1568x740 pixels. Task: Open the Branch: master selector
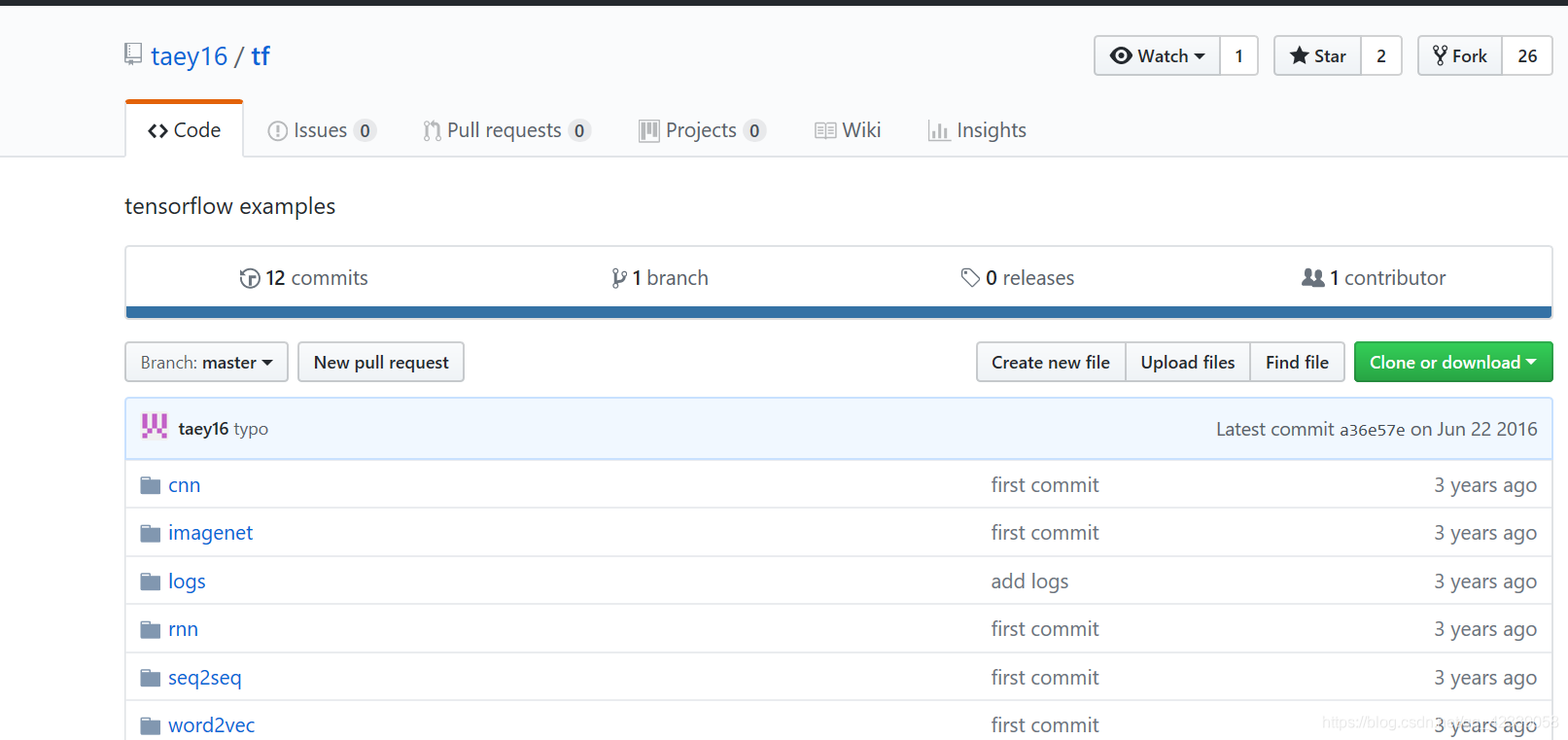[x=206, y=362]
